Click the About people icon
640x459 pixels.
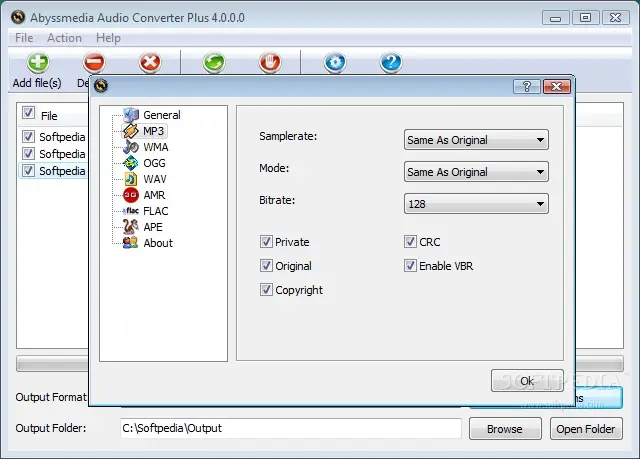(131, 243)
